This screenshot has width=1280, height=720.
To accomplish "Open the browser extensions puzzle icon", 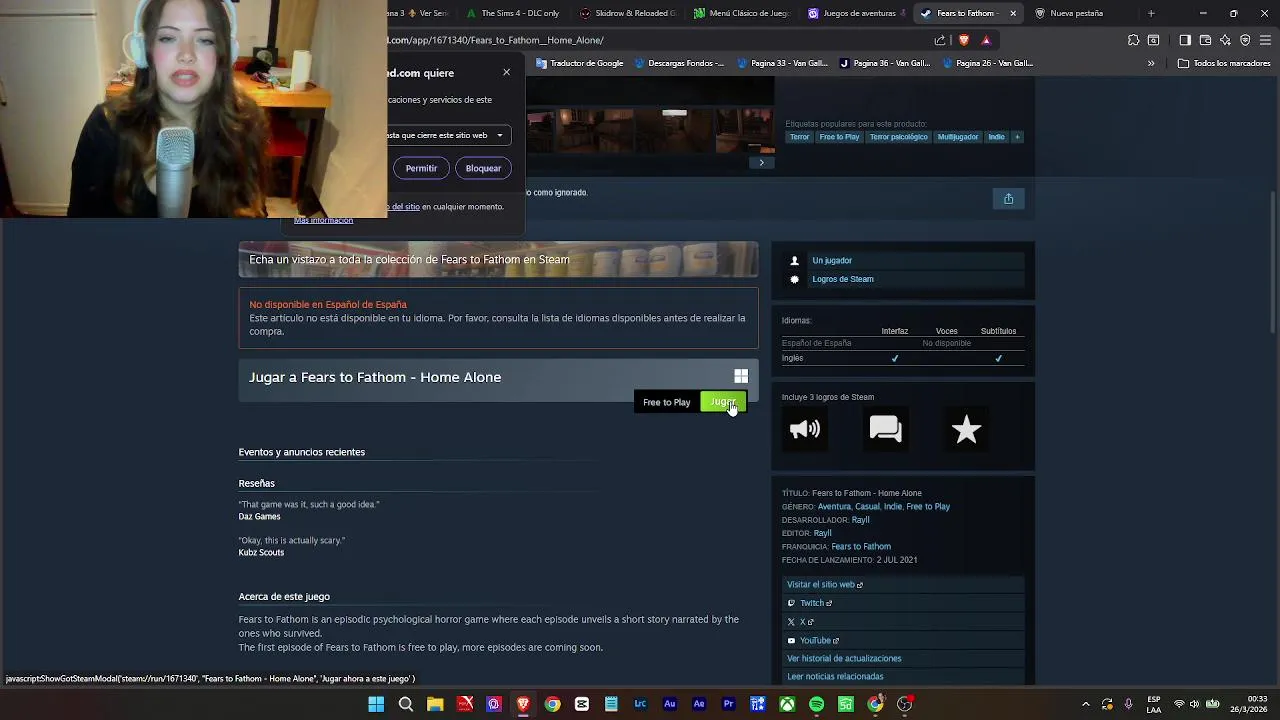I will click(x=1133, y=40).
